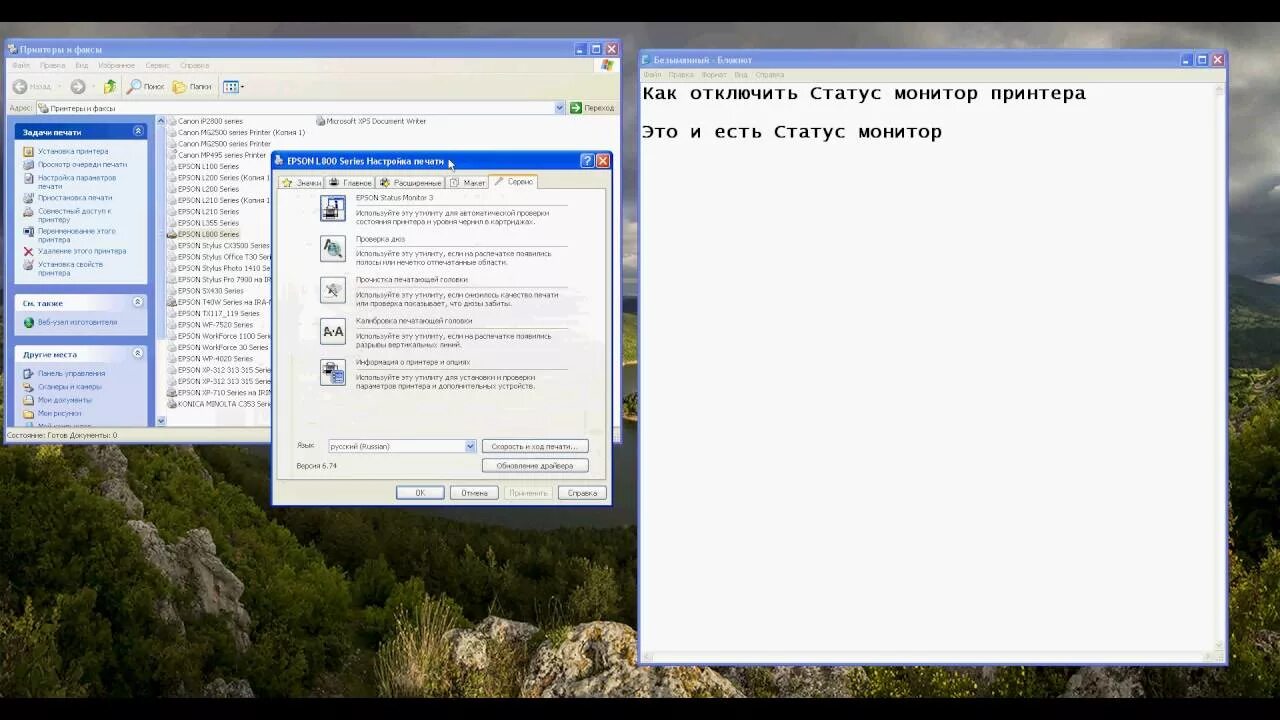1280x720 pixels.
Task: Select the EPSON TX117_119 Series printer
Action: pos(213,313)
